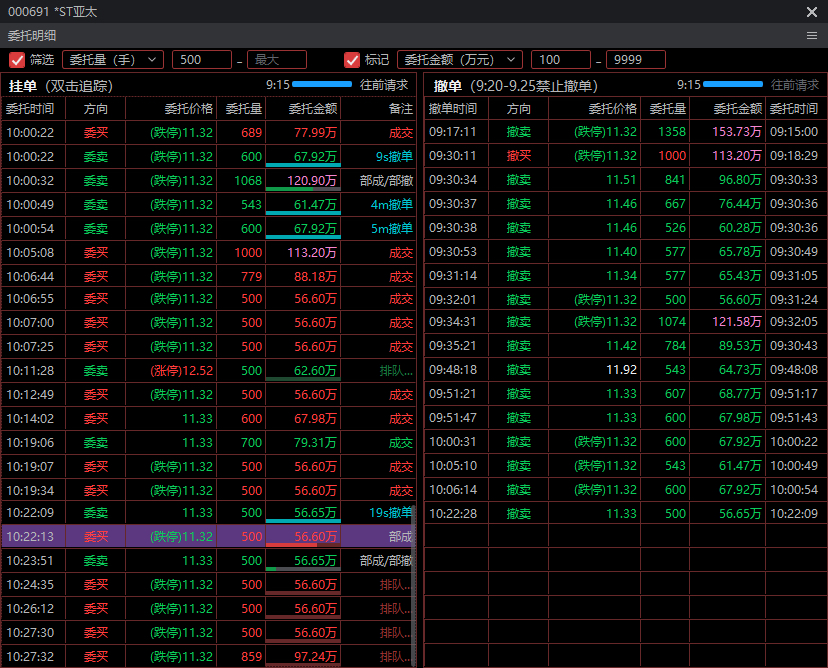This screenshot has width=828, height=668.
Task: Click the 方向 header in 挂单 table
Action: pos(96,109)
